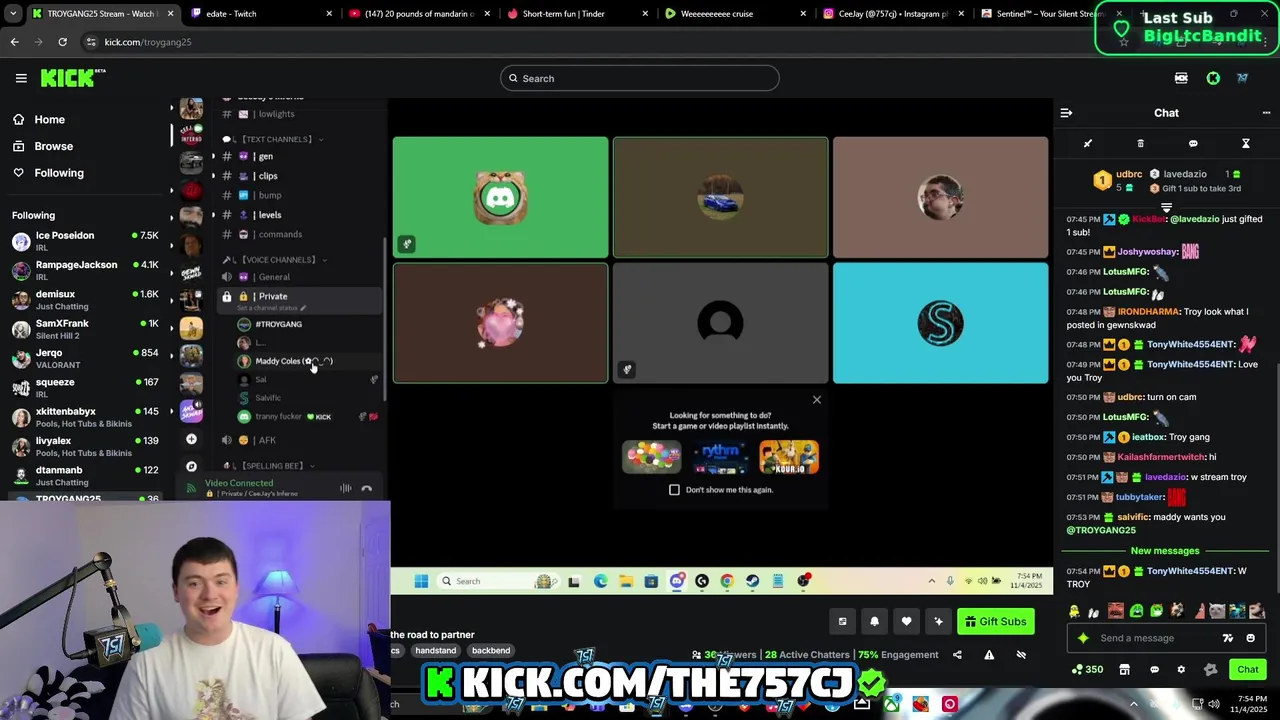The height and width of the screenshot is (720, 1280).
Task: Click the blue S avatar participant tile
Action: (x=940, y=323)
